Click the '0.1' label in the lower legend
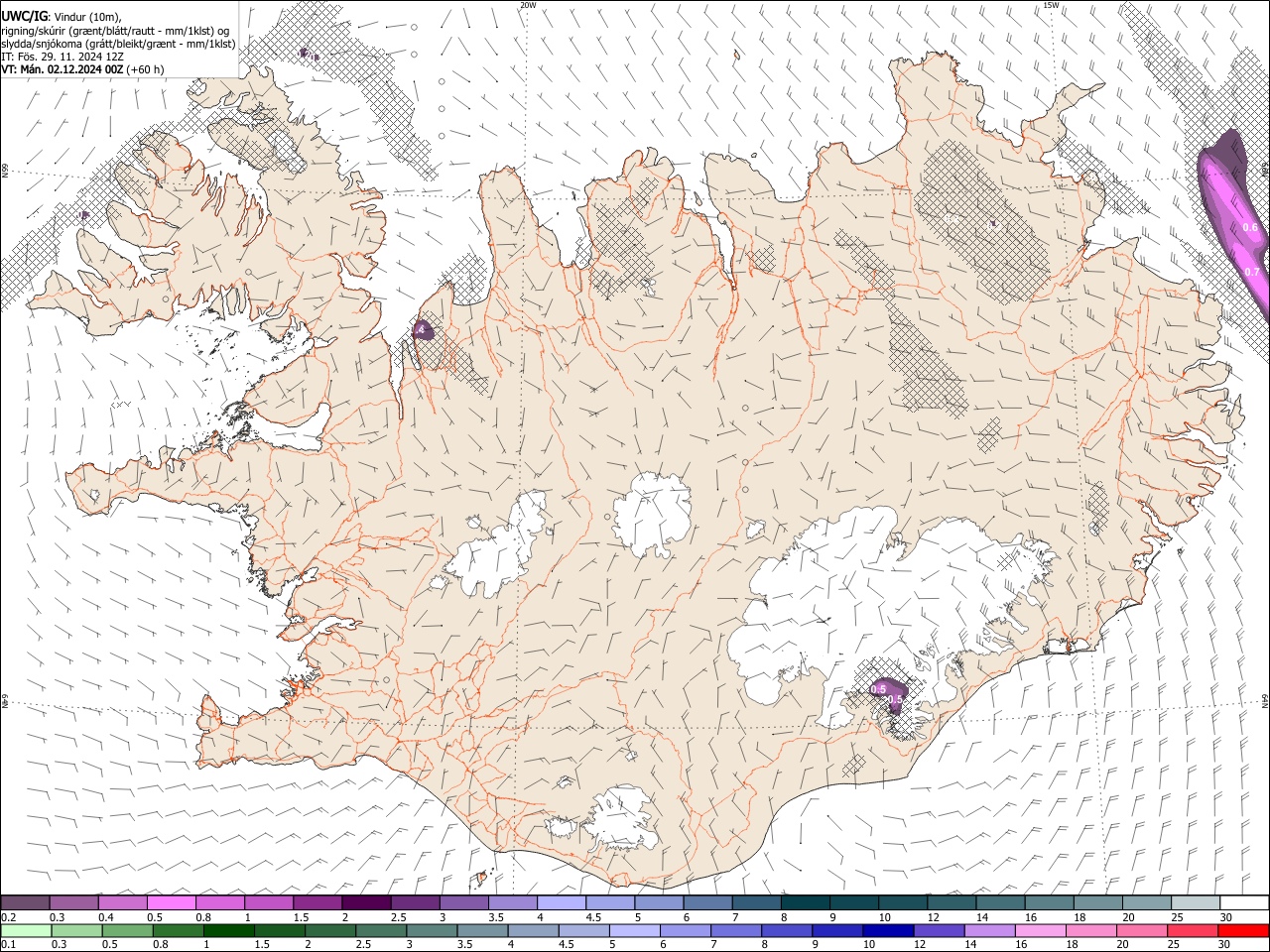1270x952 pixels. click(x=9, y=944)
